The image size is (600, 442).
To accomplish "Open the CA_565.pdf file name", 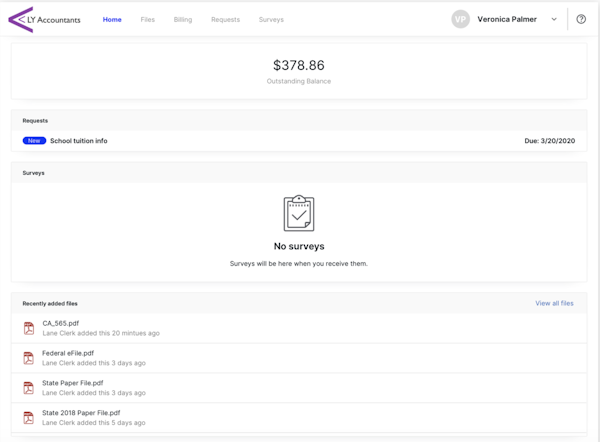I will click(x=60, y=323).
